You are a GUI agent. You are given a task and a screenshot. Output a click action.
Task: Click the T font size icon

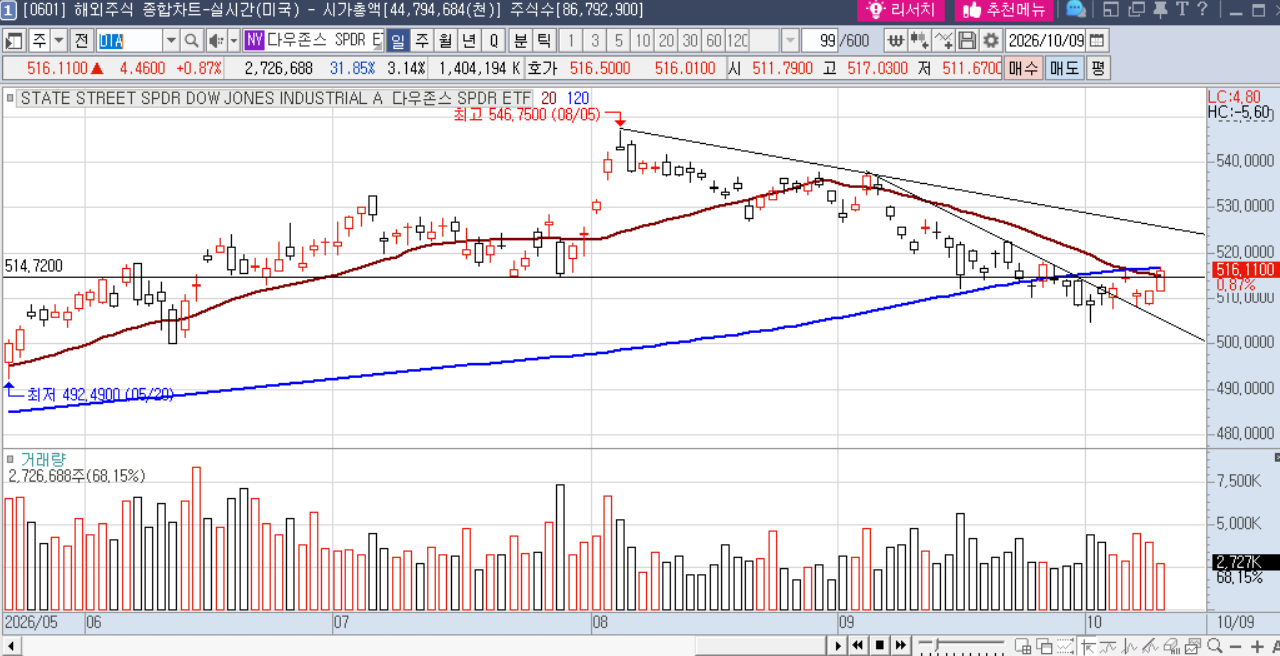[x=1181, y=10]
